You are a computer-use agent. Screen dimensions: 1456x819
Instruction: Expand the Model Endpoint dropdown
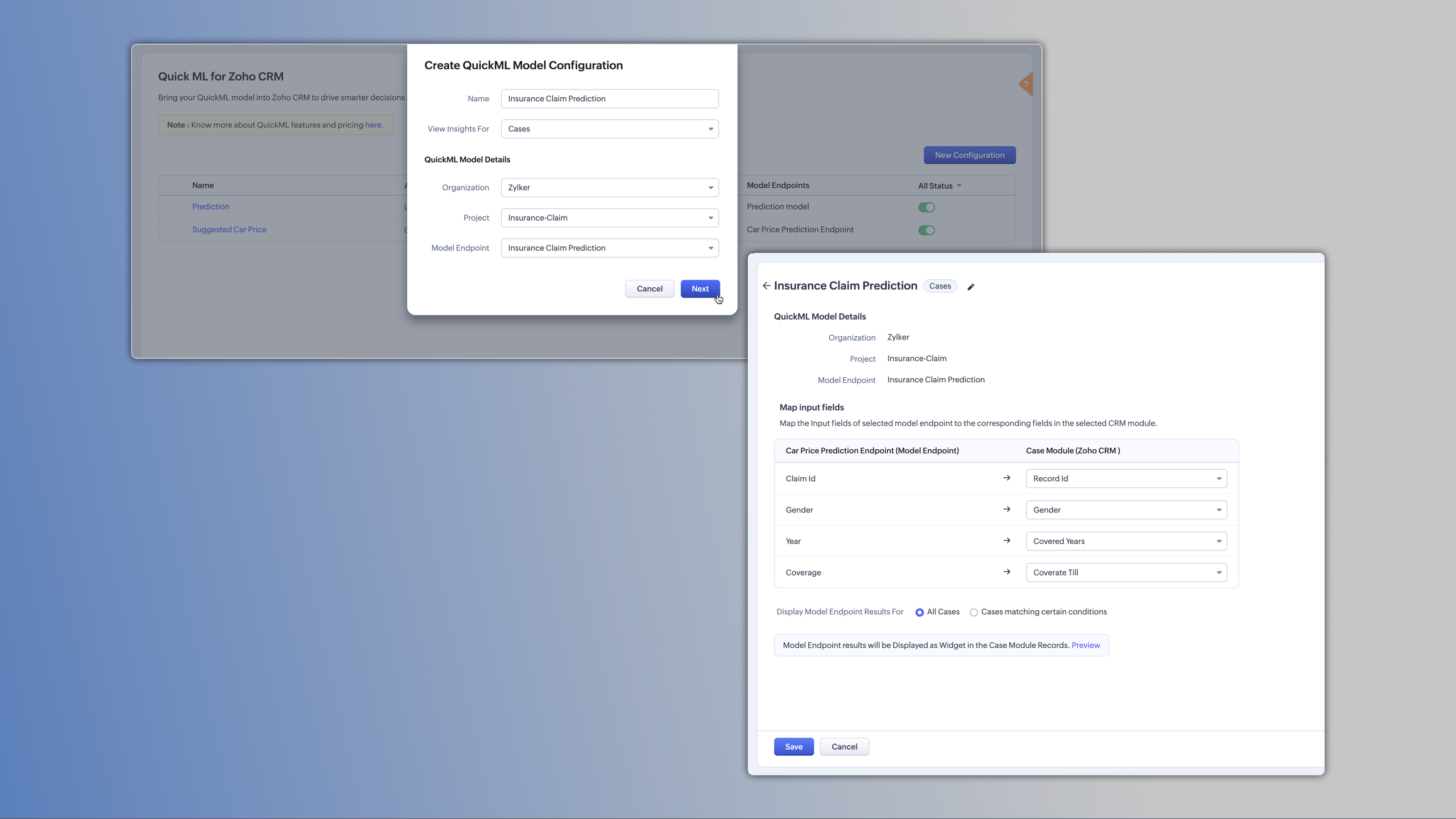pyautogui.click(x=609, y=248)
